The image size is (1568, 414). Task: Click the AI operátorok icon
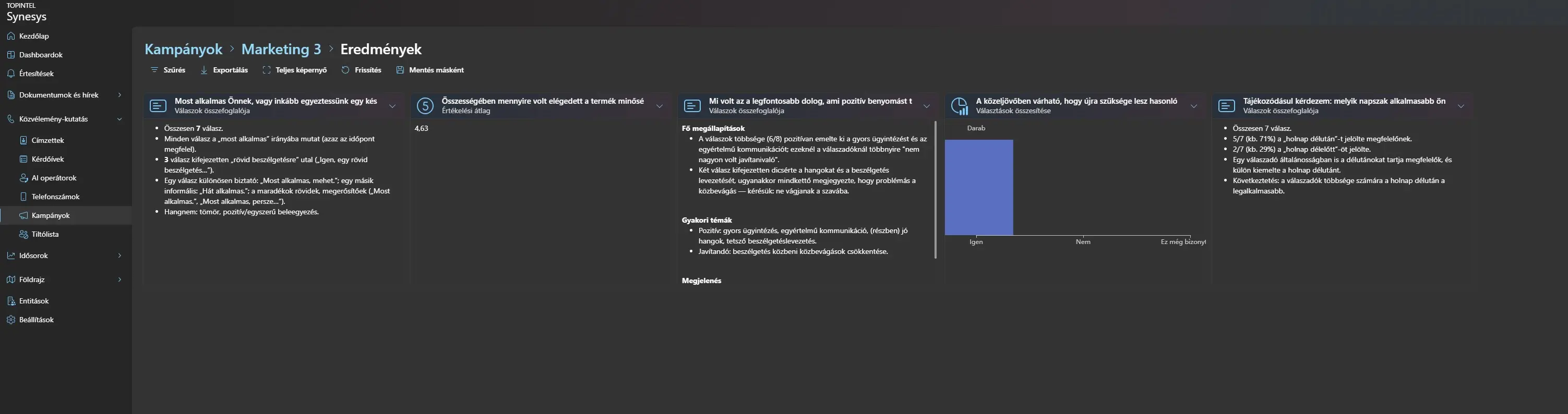tap(23, 178)
